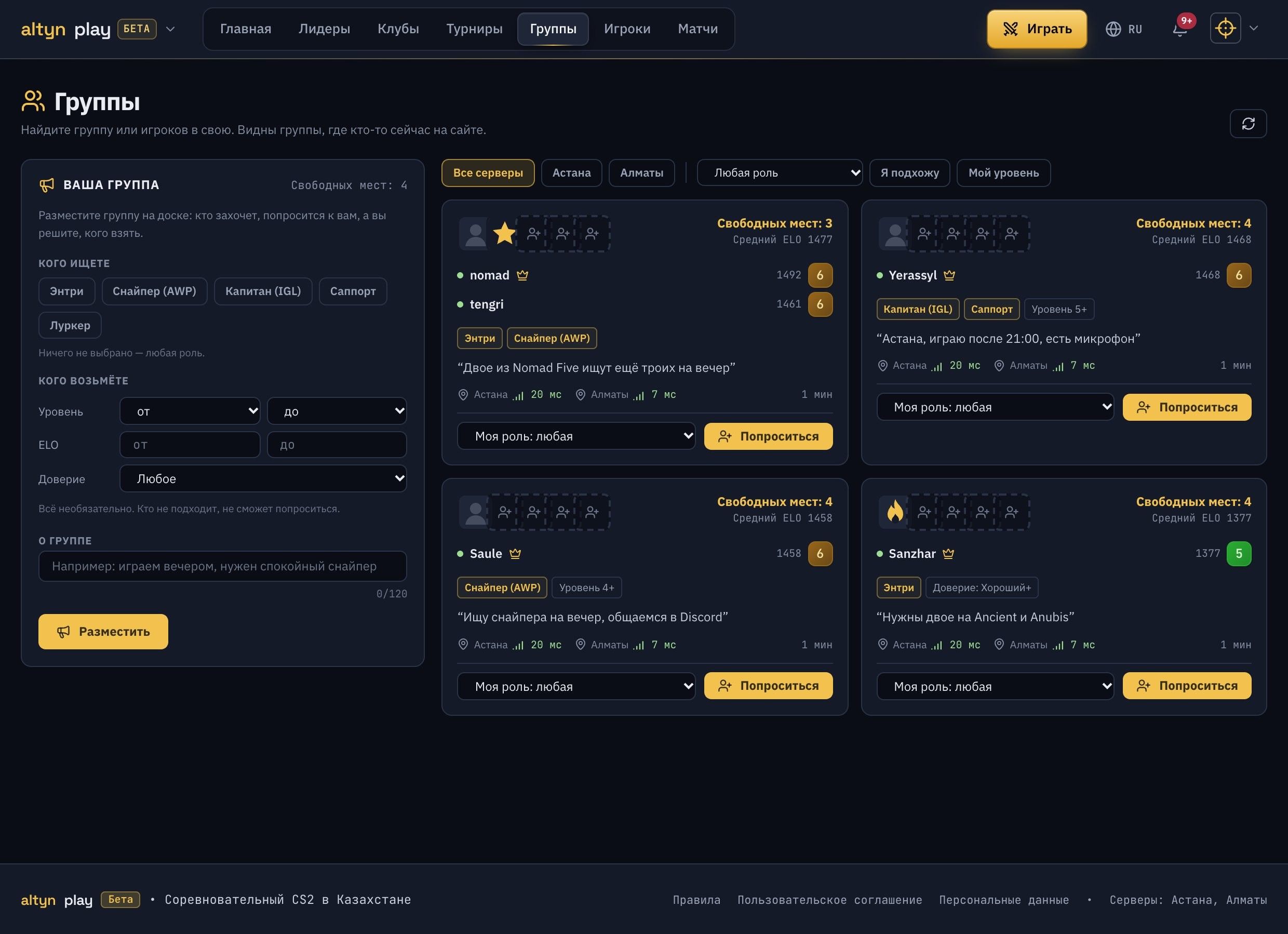
Task: Enable the Мой уровень filter
Action: pyautogui.click(x=1003, y=172)
